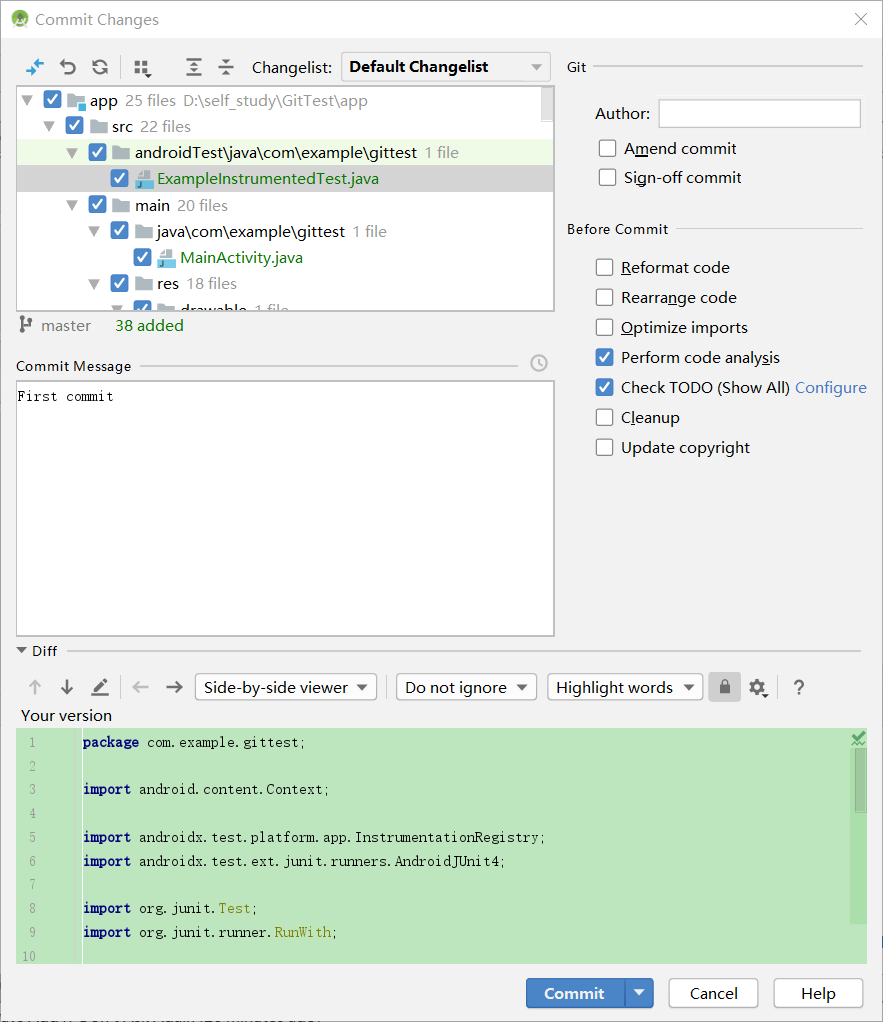Enable Sign-off commit checkbox

pos(607,177)
